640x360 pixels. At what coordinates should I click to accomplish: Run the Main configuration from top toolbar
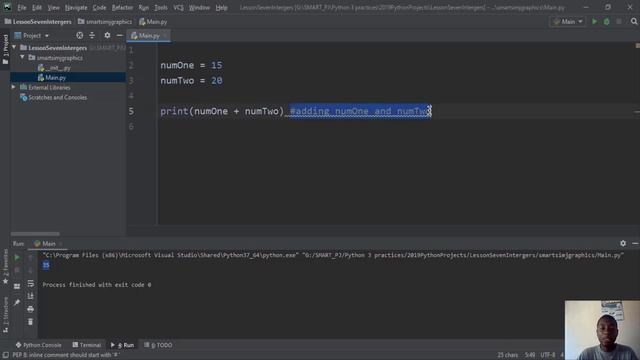tap(594, 22)
